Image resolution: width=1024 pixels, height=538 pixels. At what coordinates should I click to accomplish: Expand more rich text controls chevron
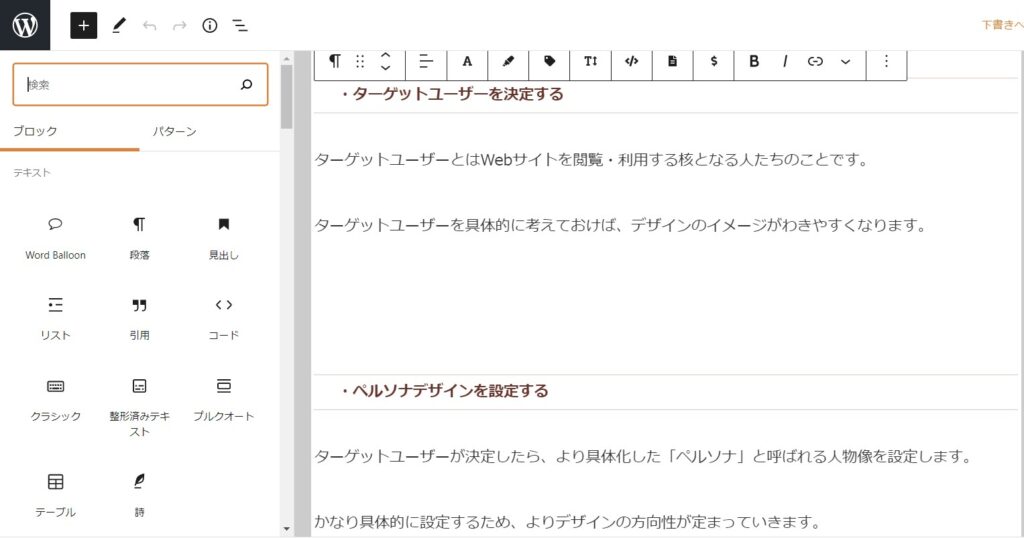(846, 61)
